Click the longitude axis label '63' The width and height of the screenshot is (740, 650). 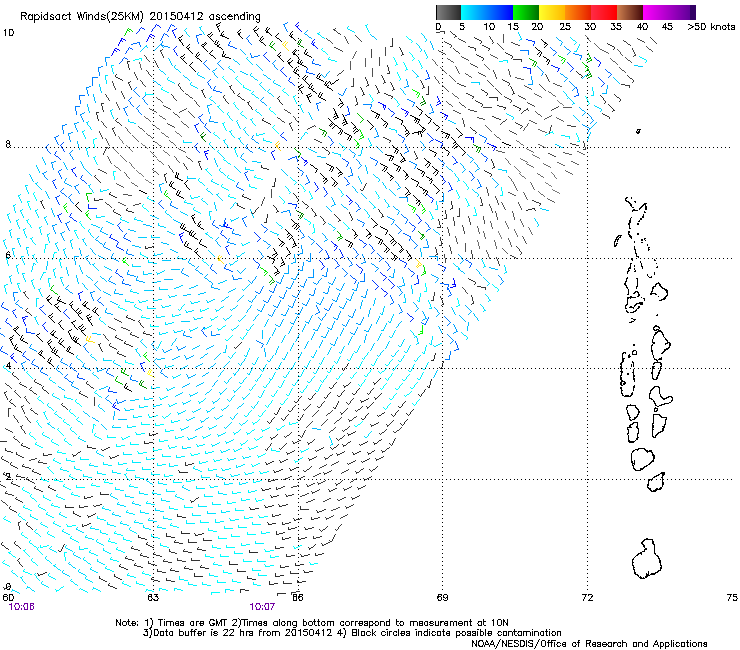[153, 597]
